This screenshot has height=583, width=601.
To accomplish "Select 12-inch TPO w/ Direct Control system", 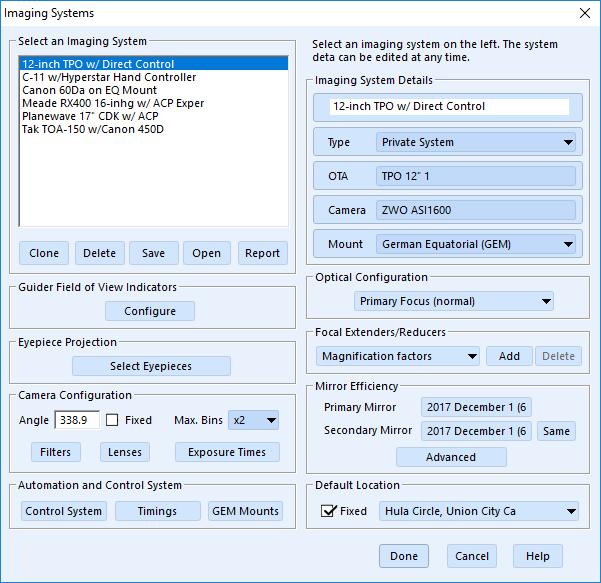I will (x=154, y=64).
